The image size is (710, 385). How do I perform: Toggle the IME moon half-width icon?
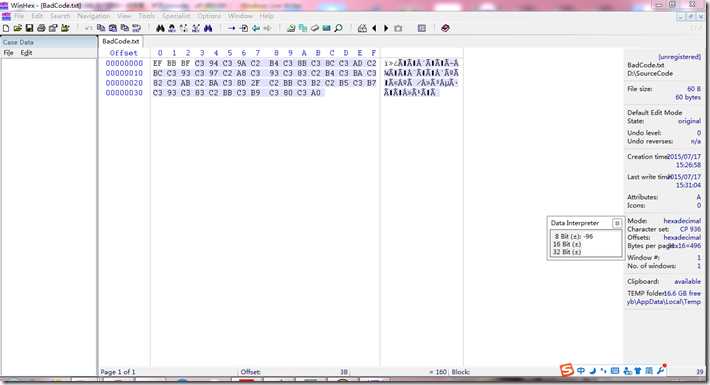pos(593,371)
